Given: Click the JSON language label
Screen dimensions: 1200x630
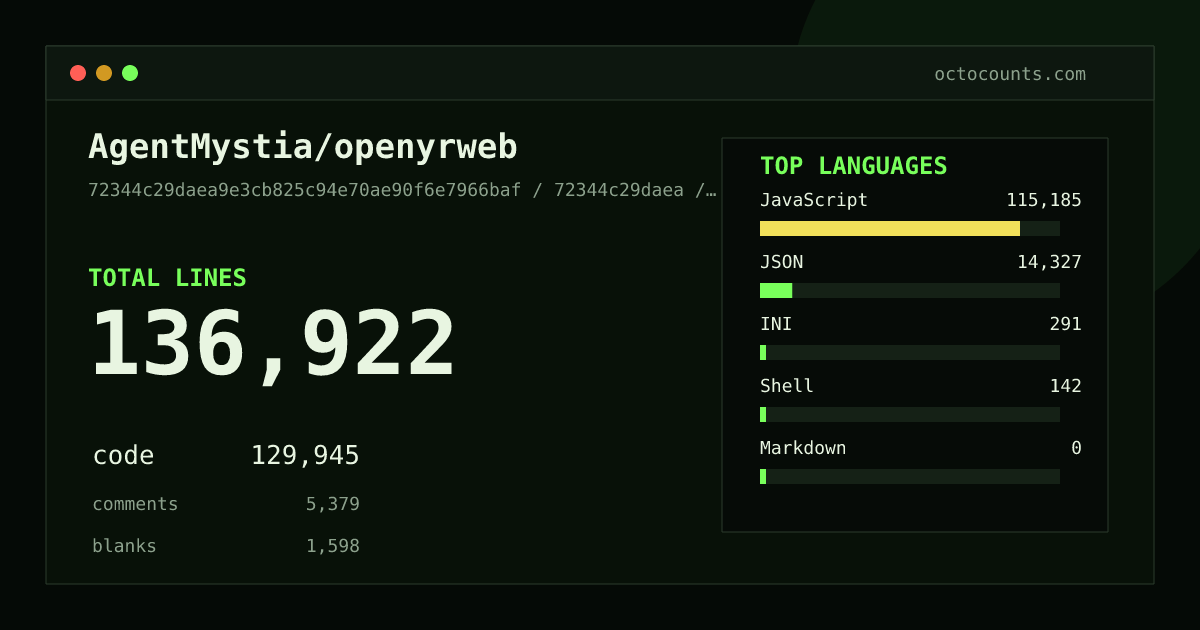Looking at the screenshot, I should pyautogui.click(x=781, y=262).
